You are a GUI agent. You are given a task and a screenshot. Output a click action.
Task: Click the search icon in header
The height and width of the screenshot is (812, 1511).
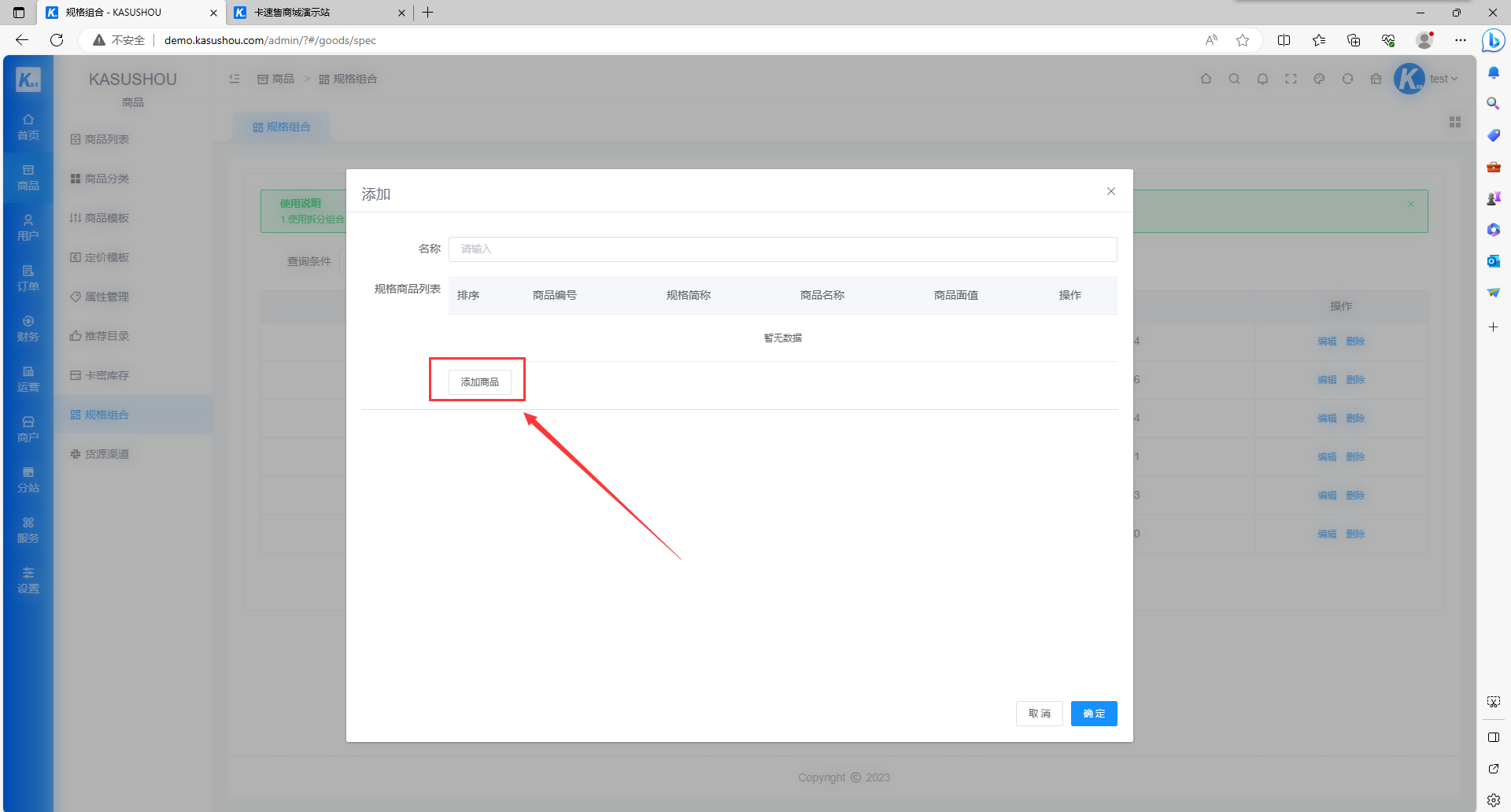1234,79
